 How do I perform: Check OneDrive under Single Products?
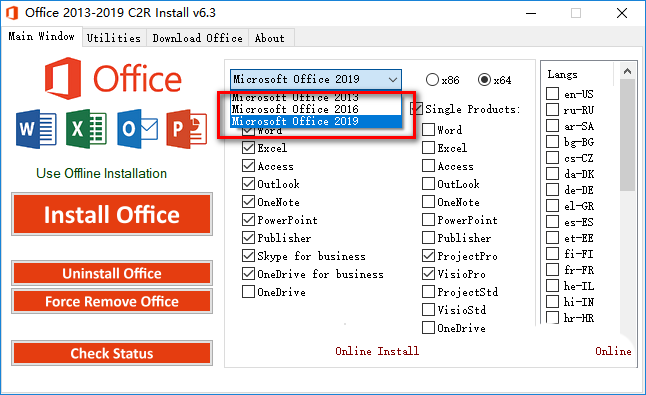click(x=428, y=328)
